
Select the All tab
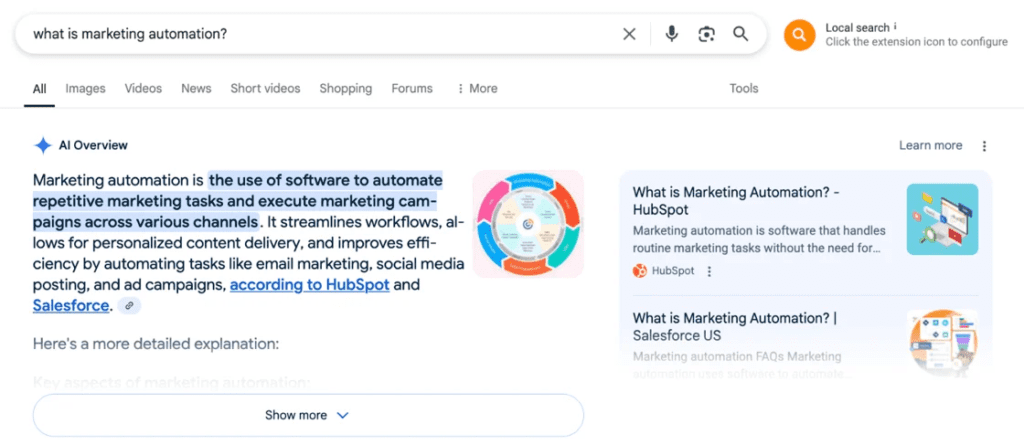40,88
